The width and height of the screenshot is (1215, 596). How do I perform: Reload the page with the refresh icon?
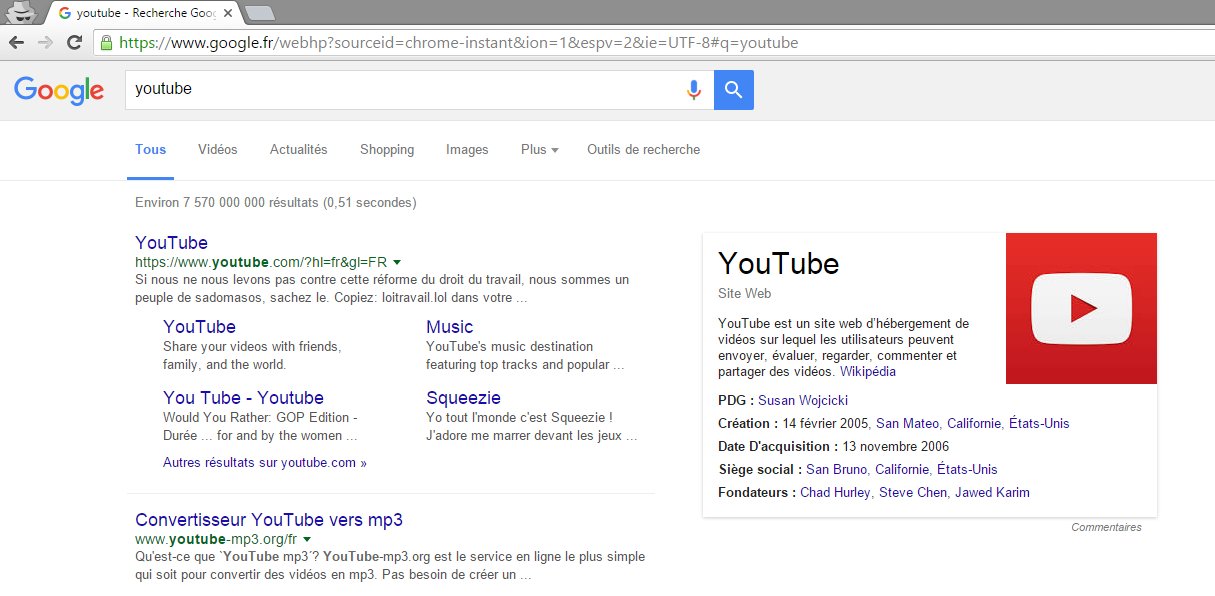(74, 43)
